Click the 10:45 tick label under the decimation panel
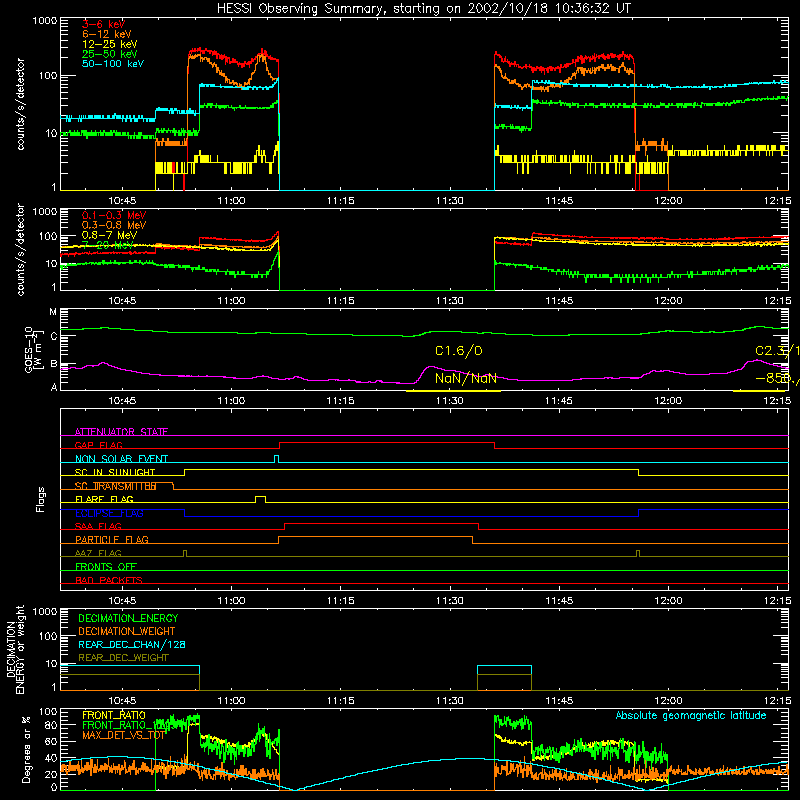 122,701
